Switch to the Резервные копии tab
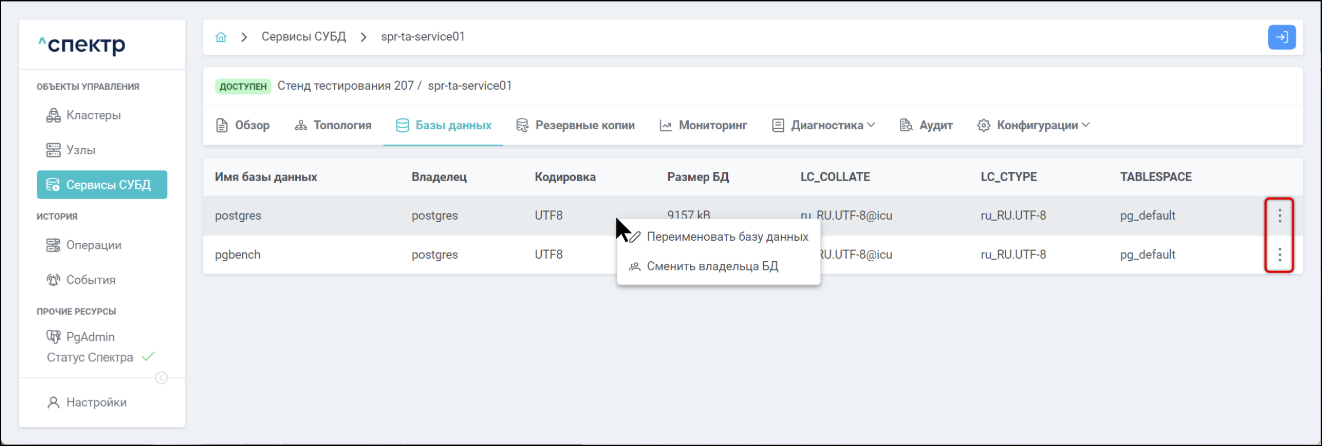This screenshot has width=1323, height=447. (575, 126)
